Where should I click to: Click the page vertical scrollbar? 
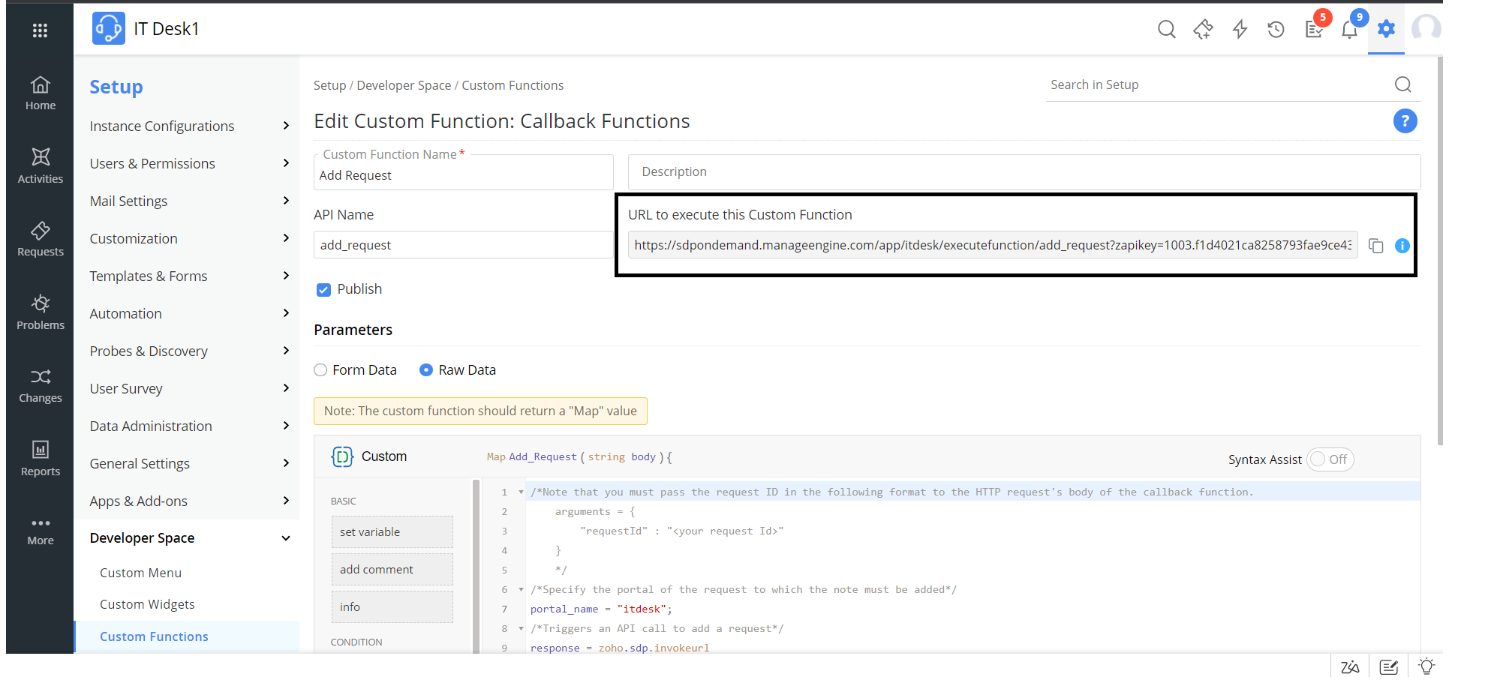pyautogui.click(x=1439, y=250)
